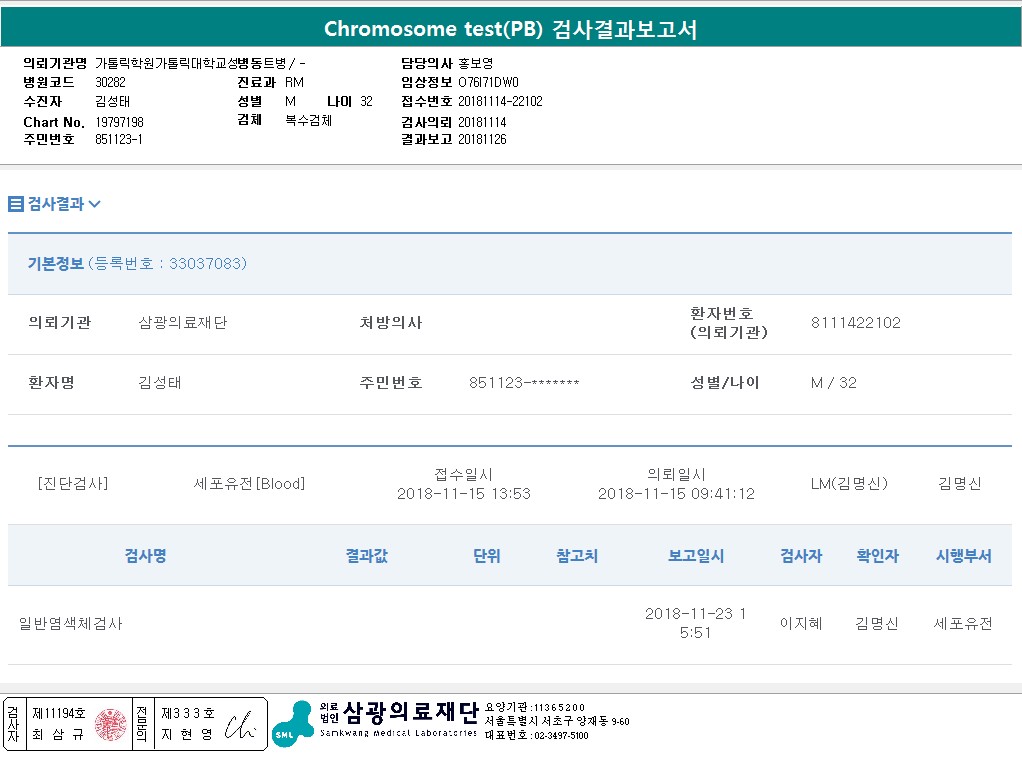
Task: Click the 보고일시 column header
Action: pos(695,556)
